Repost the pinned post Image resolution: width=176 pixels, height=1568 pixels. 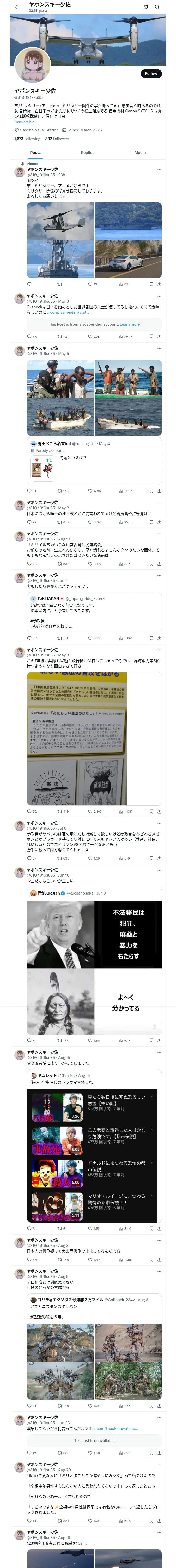coord(59,284)
